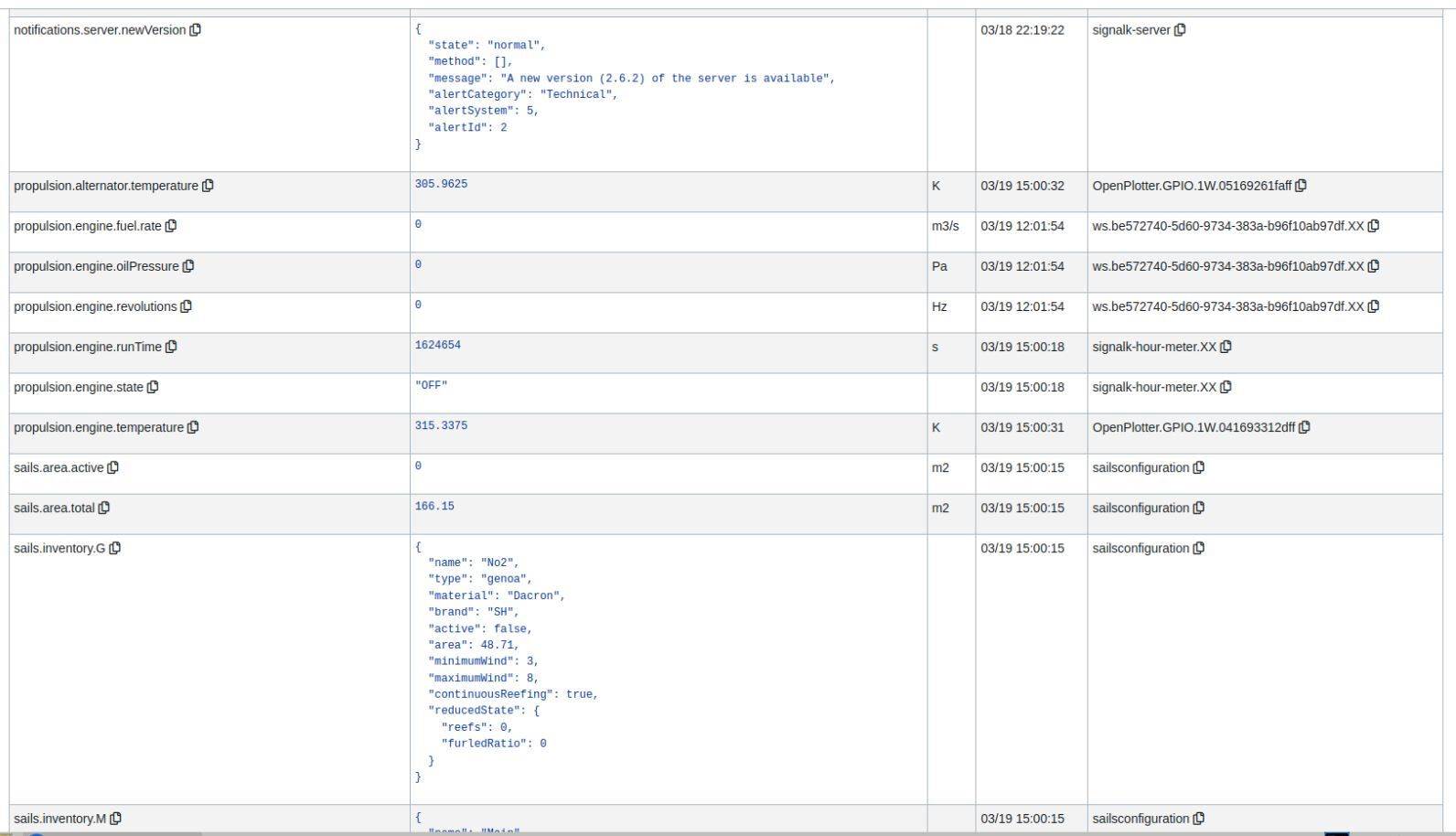The image size is (1456, 836).
Task: Copy the propulsion.engine.fuel.rate path
Action: [171, 226]
